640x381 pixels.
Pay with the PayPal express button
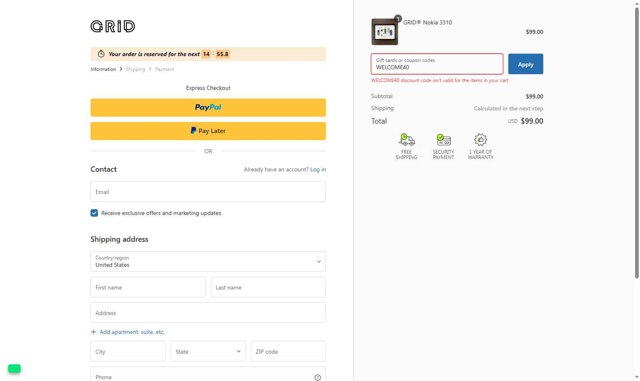(x=208, y=107)
